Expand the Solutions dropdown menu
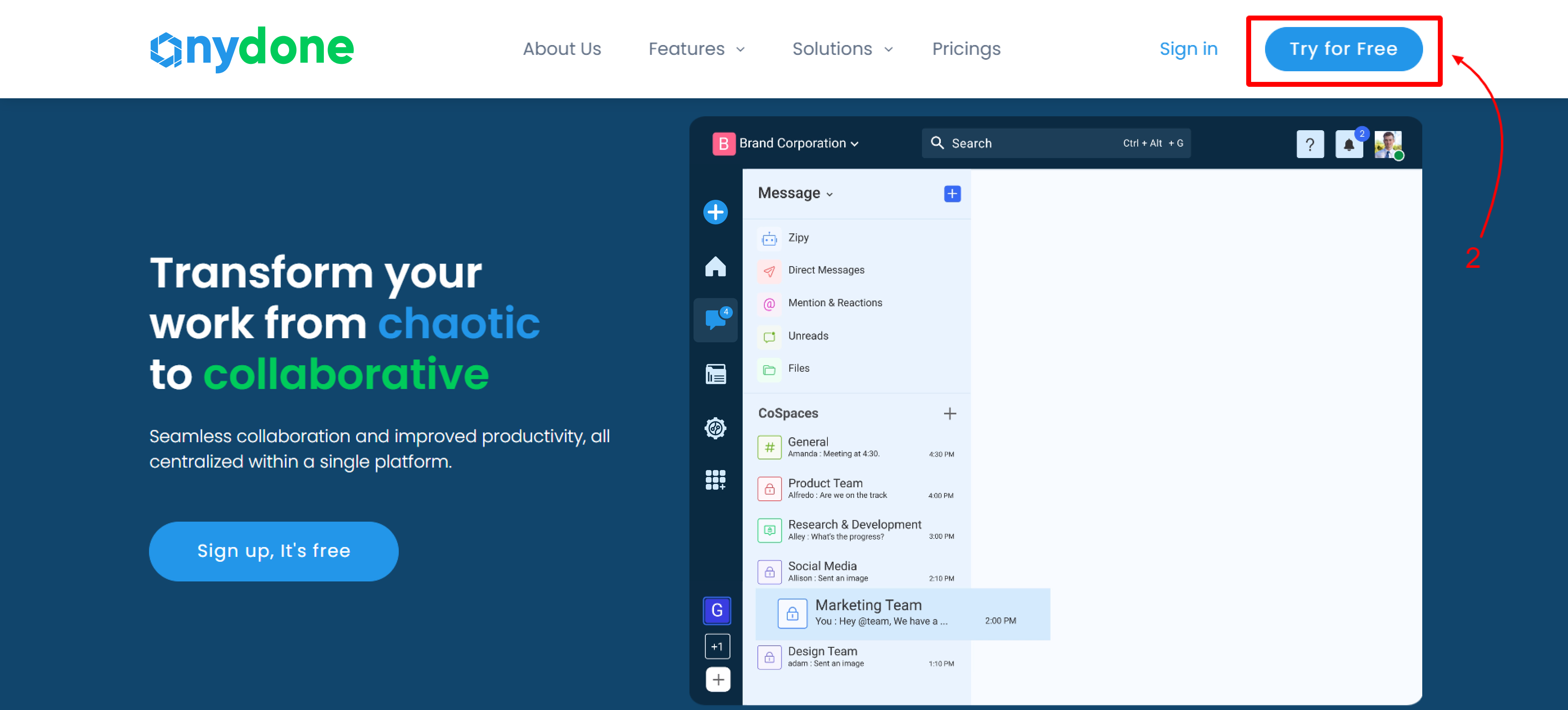This screenshot has width=1568, height=710. 843,49
